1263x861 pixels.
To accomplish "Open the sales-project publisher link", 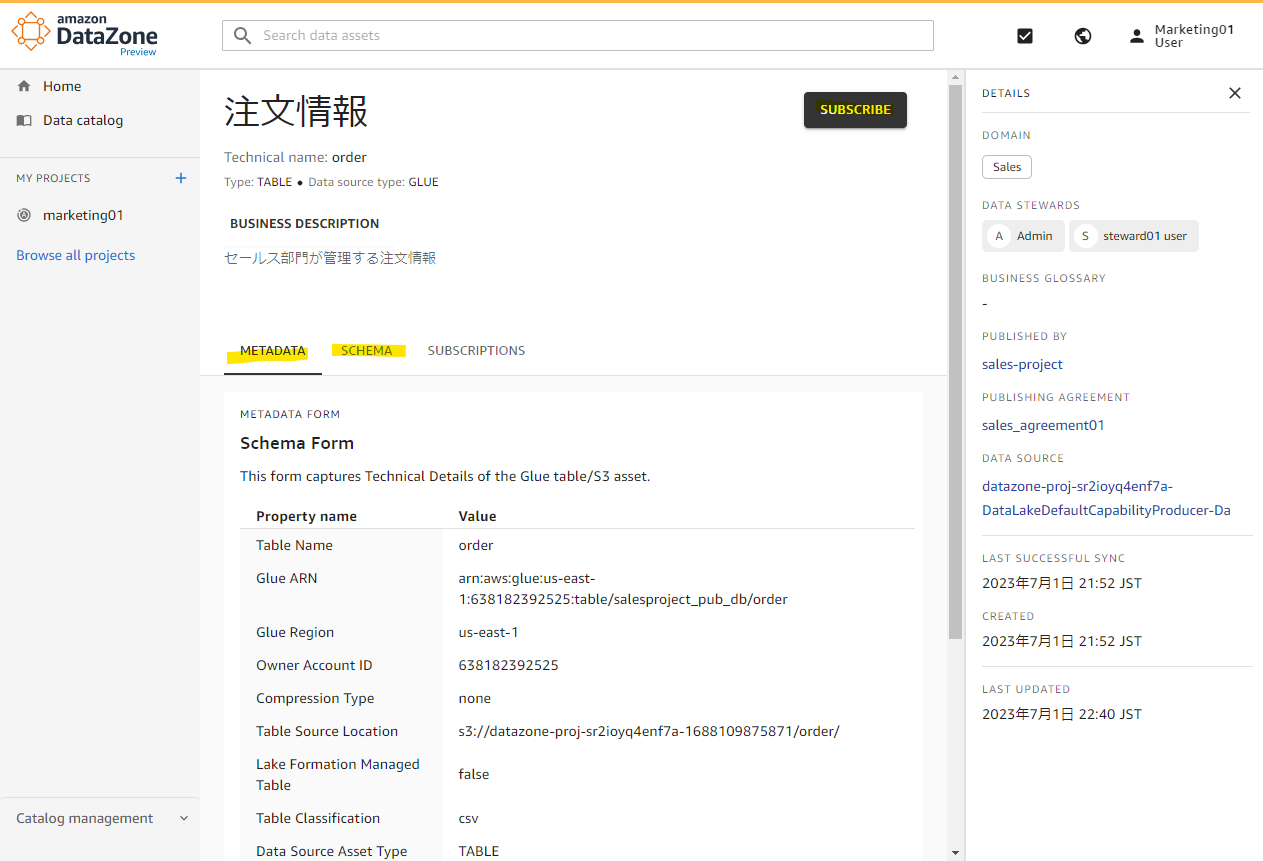I will (x=1022, y=364).
